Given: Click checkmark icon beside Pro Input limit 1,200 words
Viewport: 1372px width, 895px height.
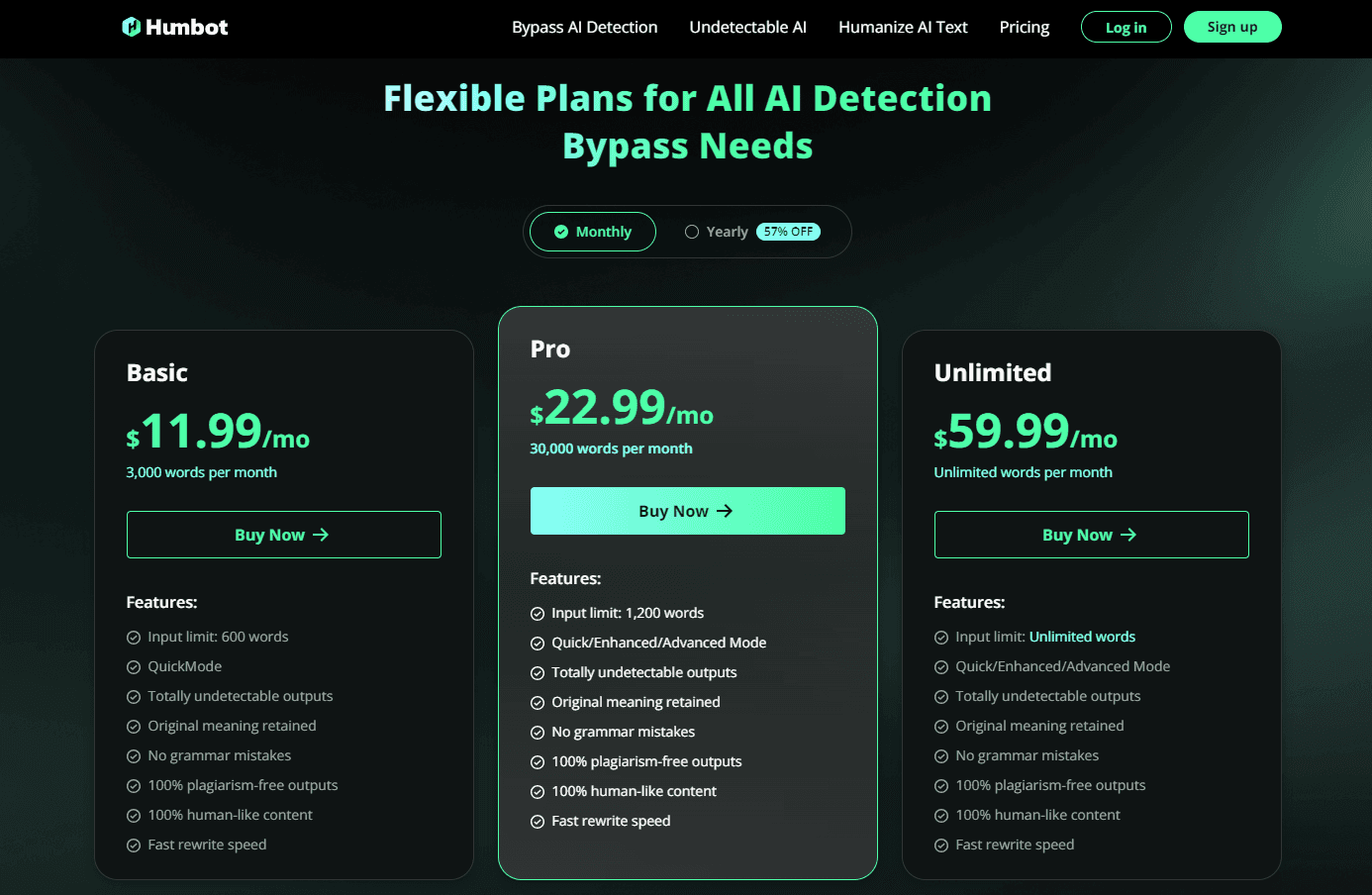Looking at the screenshot, I should [538, 614].
